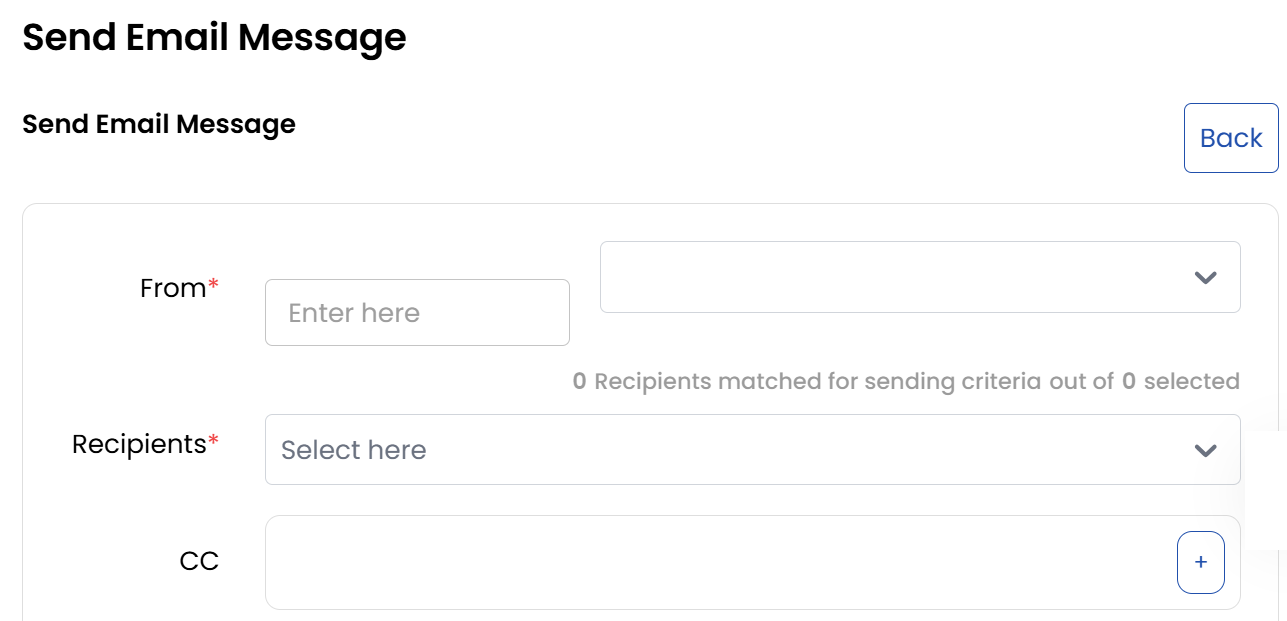Click the Send Email Message section subtitle
This screenshot has width=1287, height=621.
pyautogui.click(x=158, y=124)
